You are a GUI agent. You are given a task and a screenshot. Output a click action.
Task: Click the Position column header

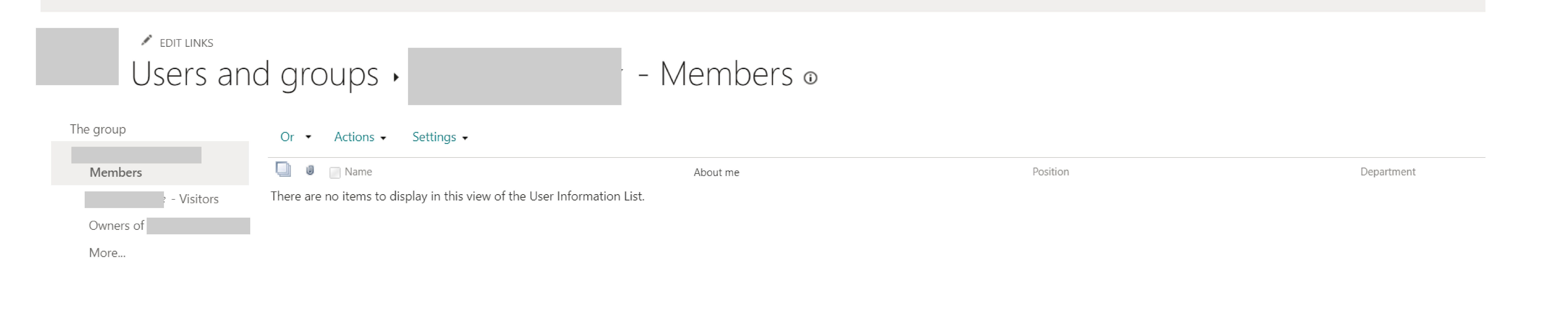pos(1051,172)
